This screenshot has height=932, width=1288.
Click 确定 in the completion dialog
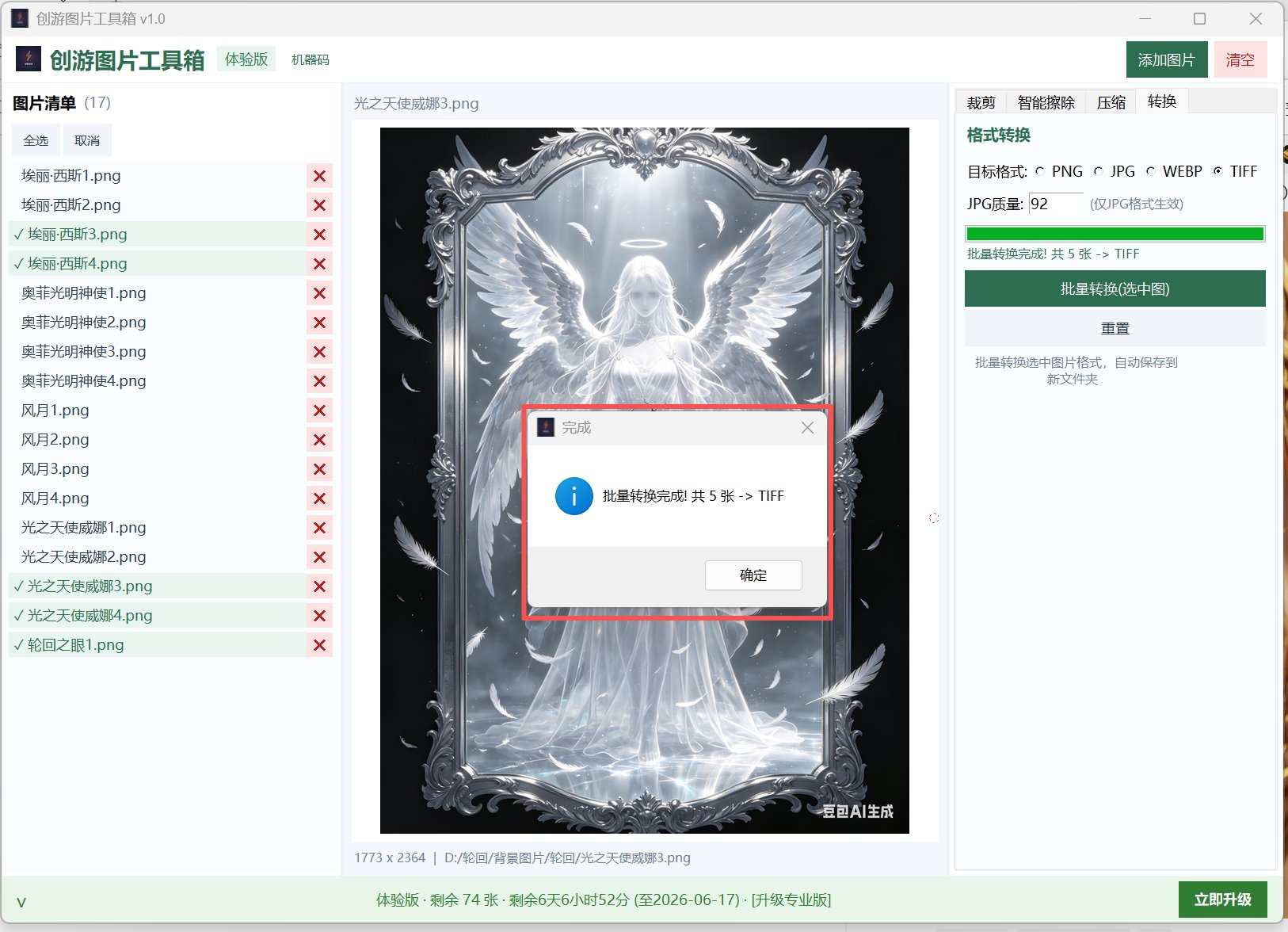coord(753,575)
